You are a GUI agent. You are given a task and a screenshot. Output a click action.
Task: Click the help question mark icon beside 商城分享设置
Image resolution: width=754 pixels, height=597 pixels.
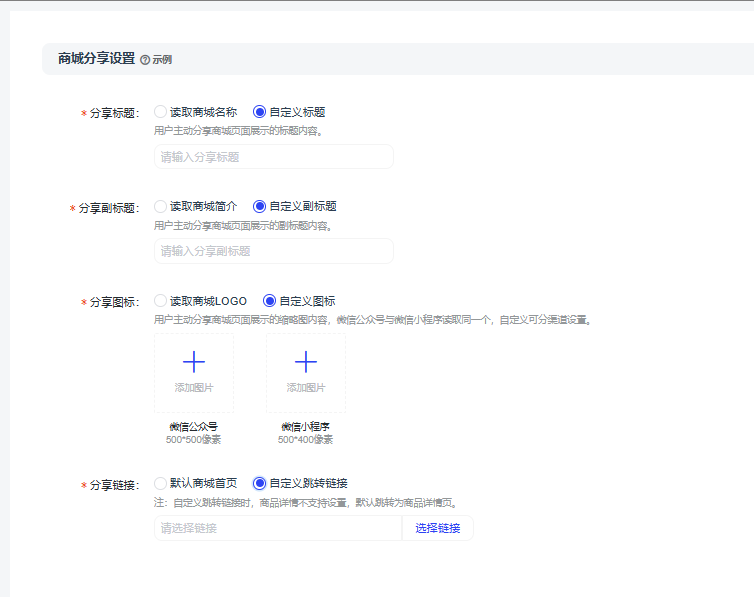pos(145,60)
